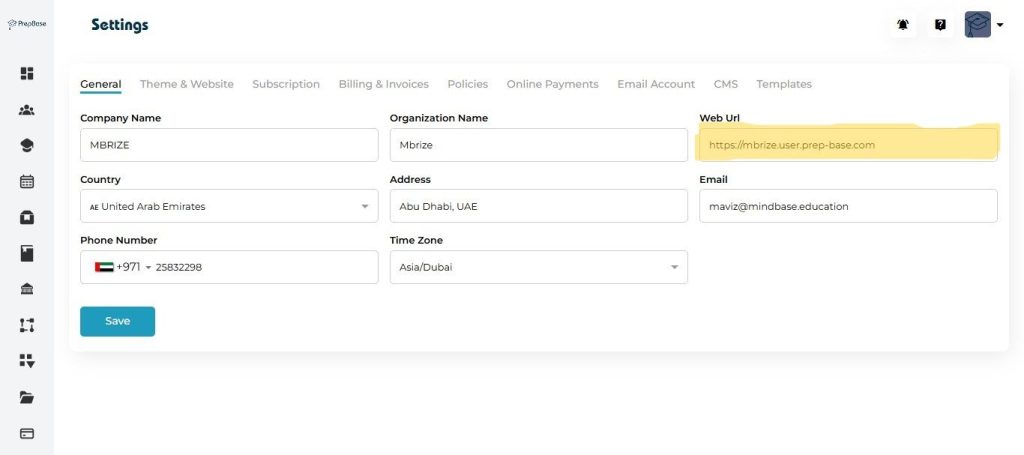The height and width of the screenshot is (455, 1024).
Task: Click the Company Name input field
Action: click(x=228, y=145)
